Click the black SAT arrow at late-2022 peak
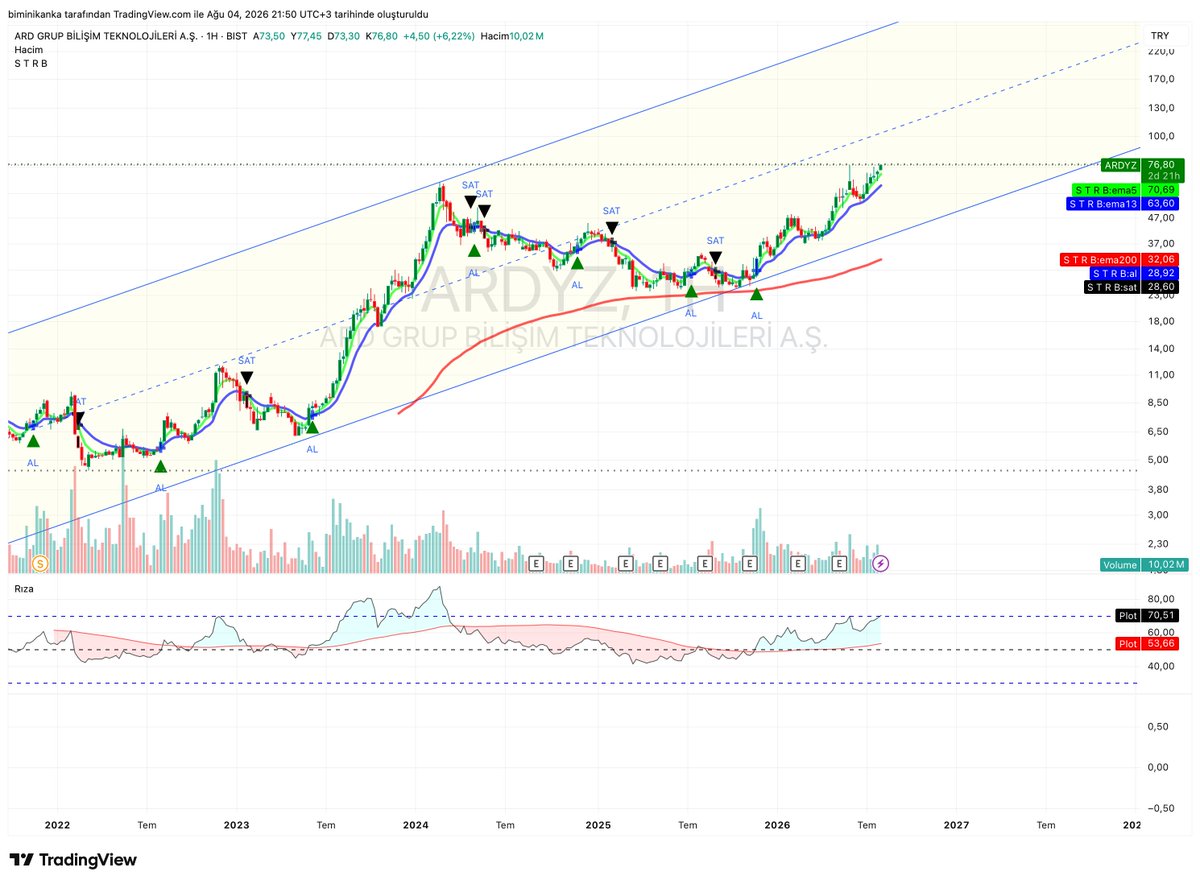1200x884 pixels. pos(246,378)
